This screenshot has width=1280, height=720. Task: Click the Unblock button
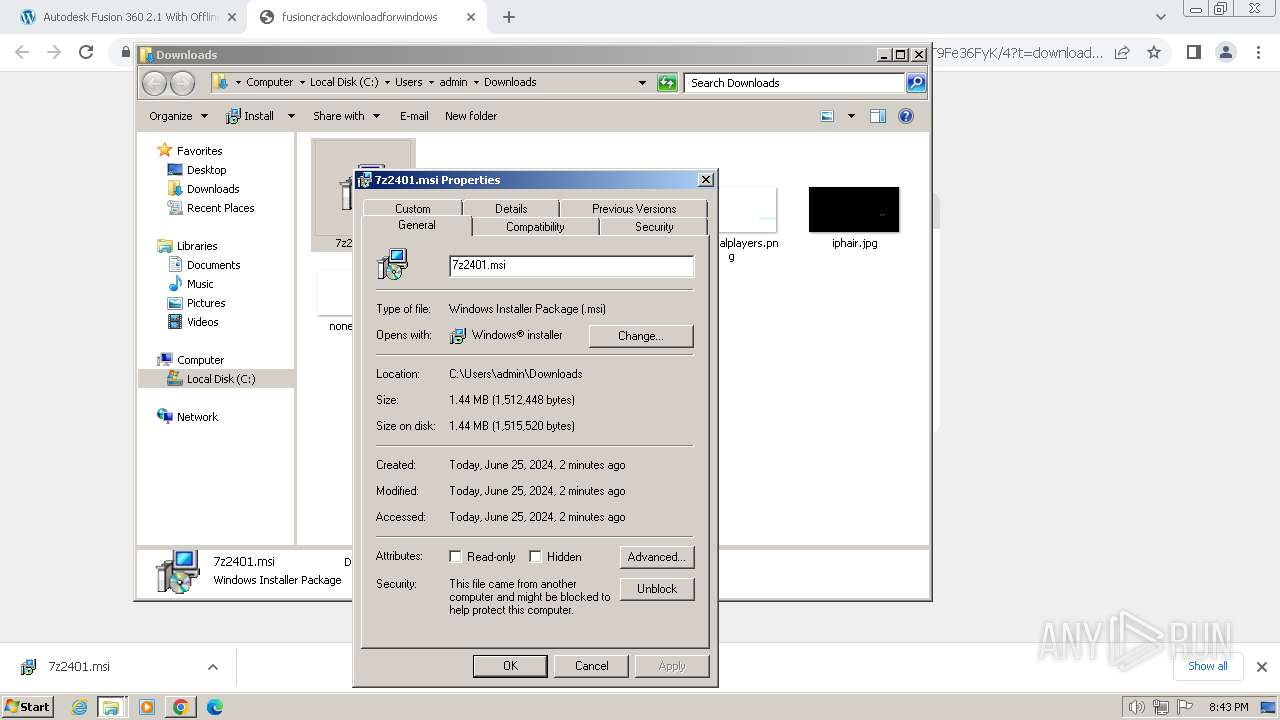(x=657, y=589)
